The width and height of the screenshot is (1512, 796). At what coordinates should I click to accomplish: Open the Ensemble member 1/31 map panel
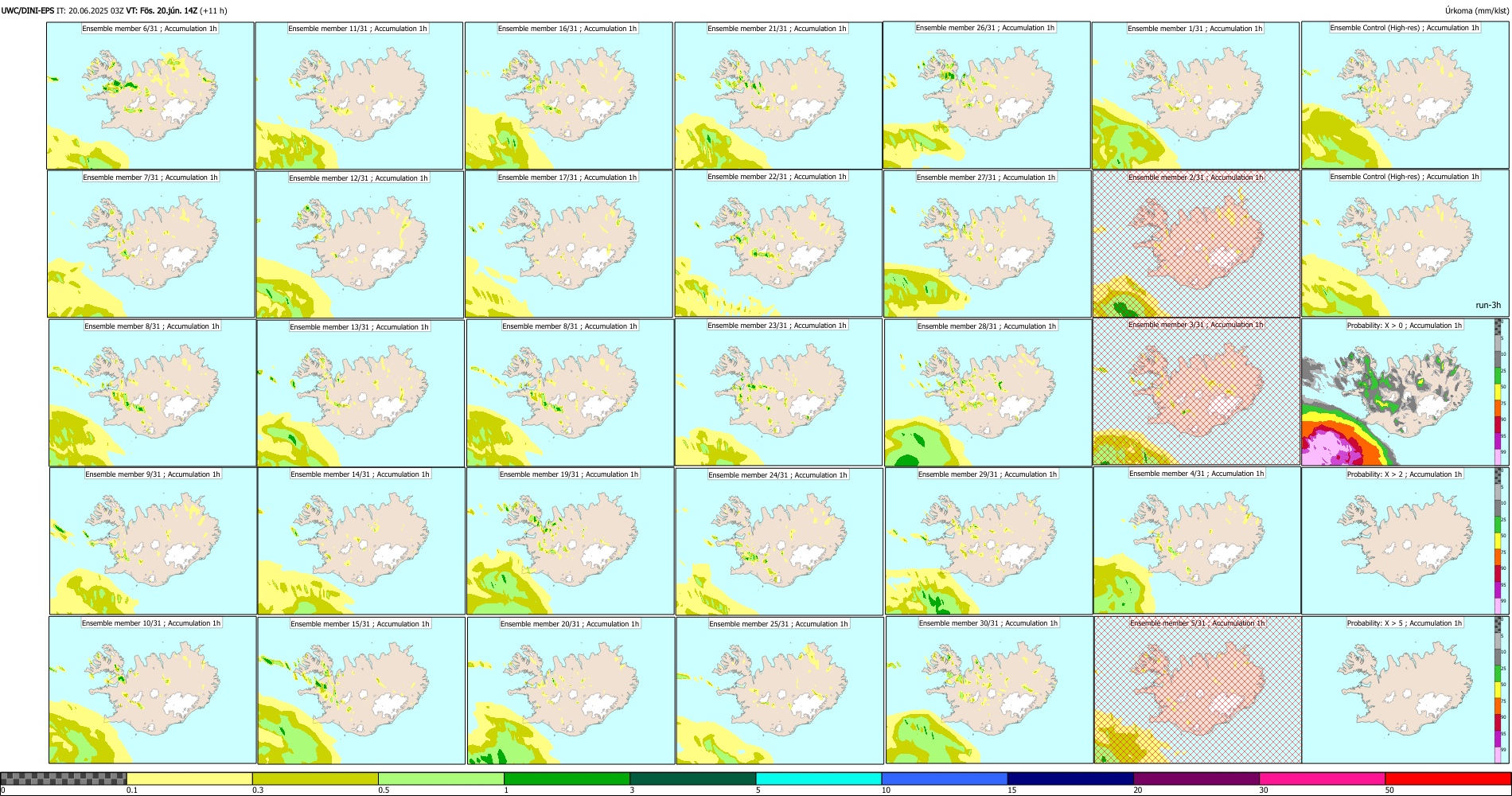click(x=1195, y=96)
